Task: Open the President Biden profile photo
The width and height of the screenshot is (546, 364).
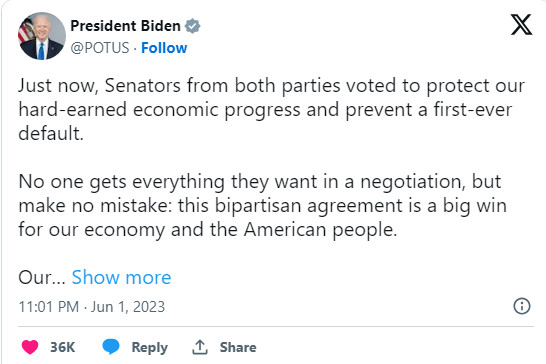Action: [x=42, y=36]
